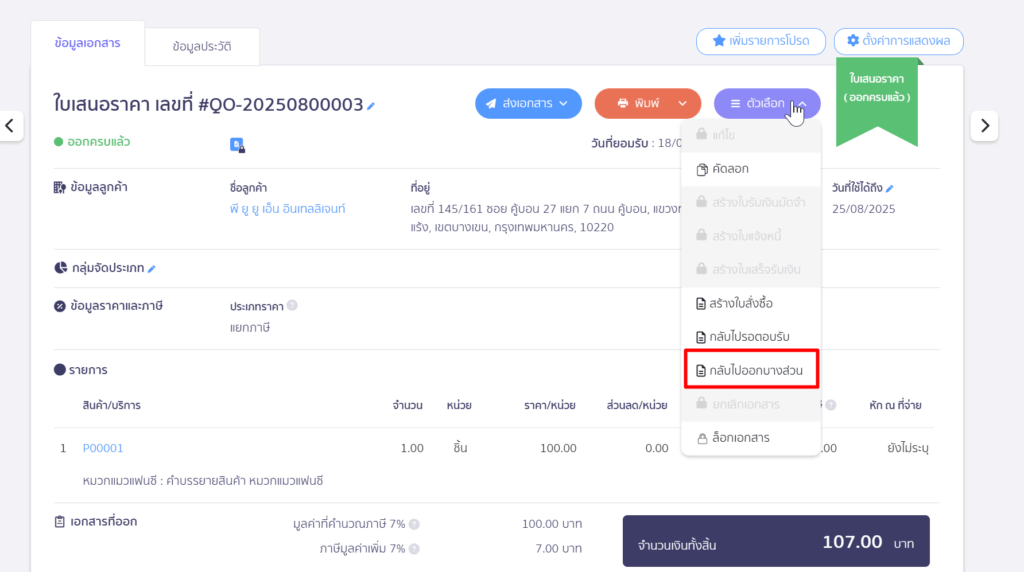Image resolution: width=1024 pixels, height=572 pixels.
Task: Click the printer icon on พิมพ์
Action: pos(622,103)
